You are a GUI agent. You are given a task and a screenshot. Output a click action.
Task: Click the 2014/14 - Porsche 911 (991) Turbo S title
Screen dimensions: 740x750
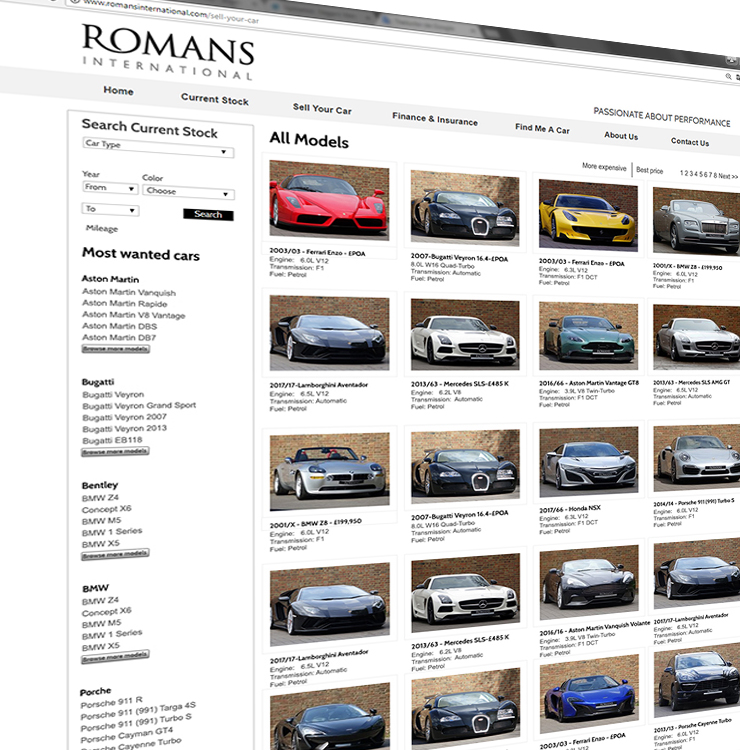tap(694, 502)
